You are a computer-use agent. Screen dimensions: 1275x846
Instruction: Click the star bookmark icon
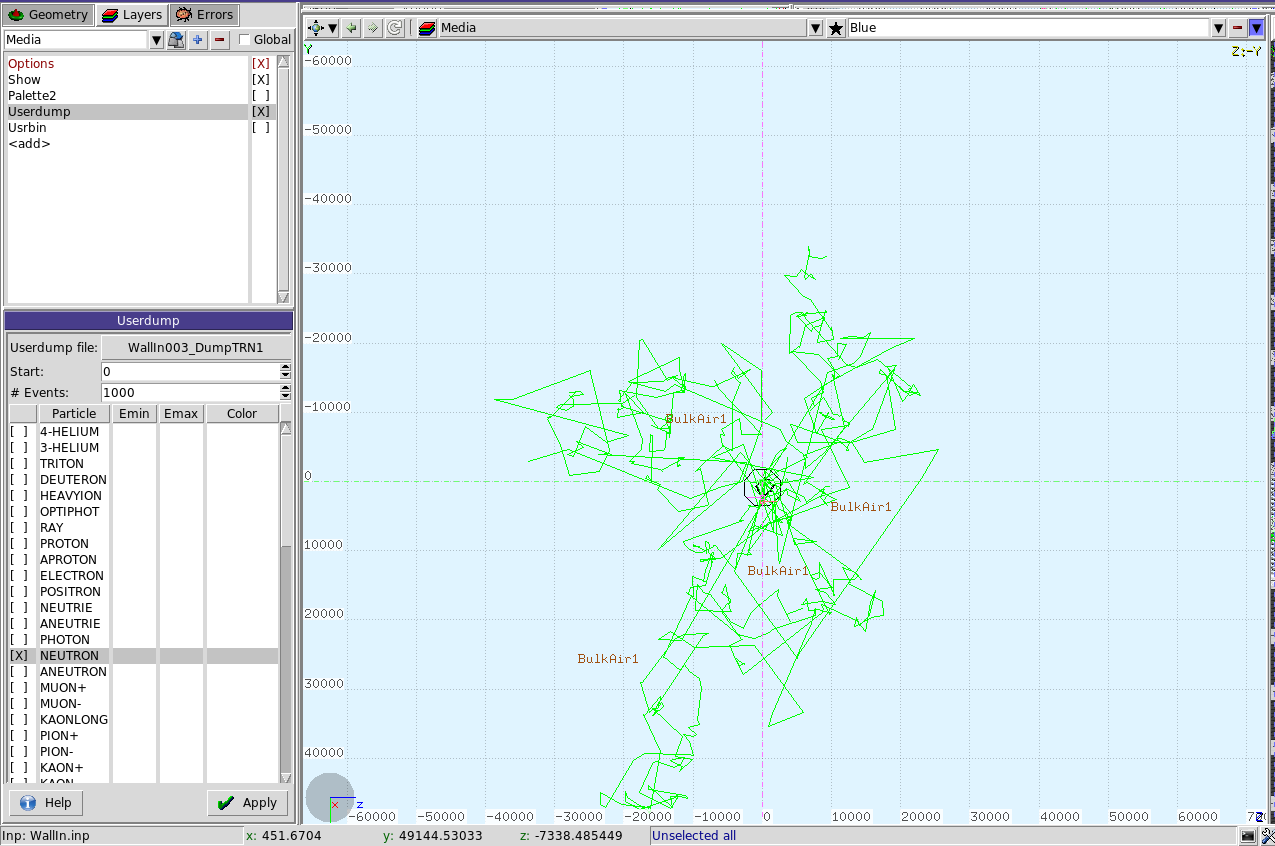click(x=836, y=28)
